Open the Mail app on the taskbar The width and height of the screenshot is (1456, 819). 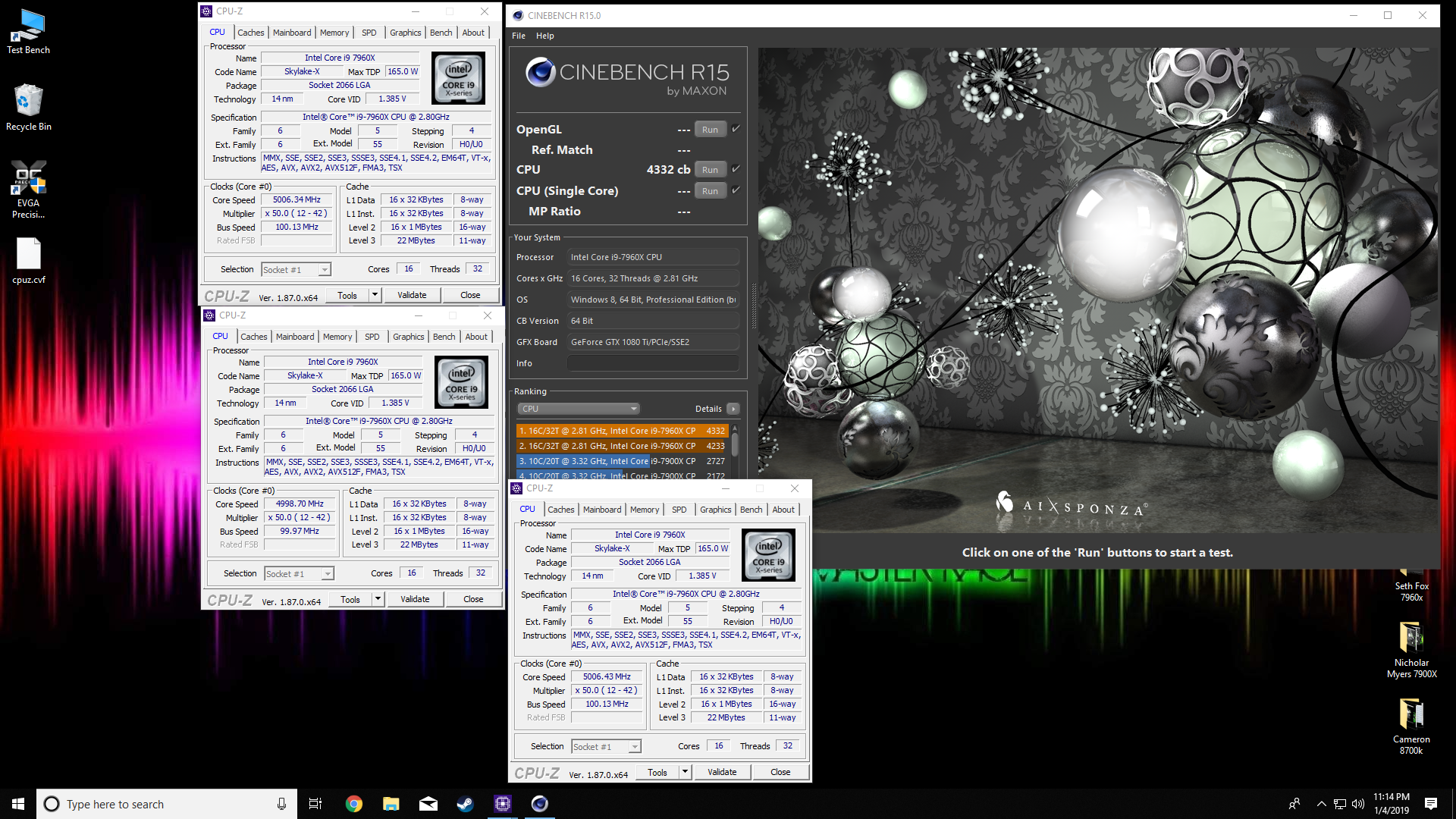(x=428, y=804)
